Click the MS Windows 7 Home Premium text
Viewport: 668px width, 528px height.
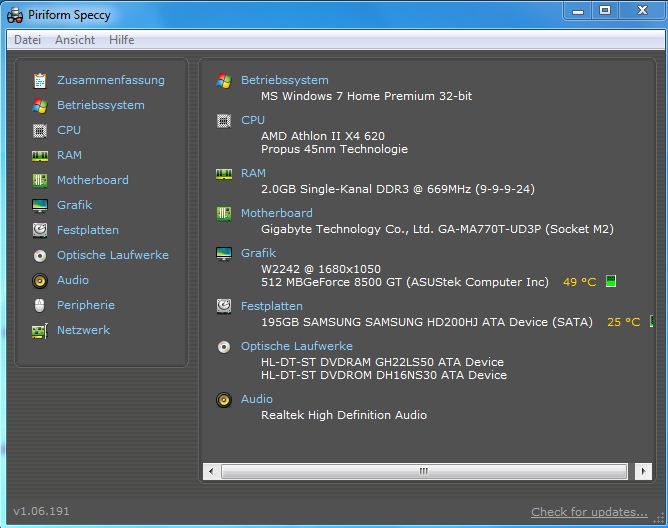point(366,96)
